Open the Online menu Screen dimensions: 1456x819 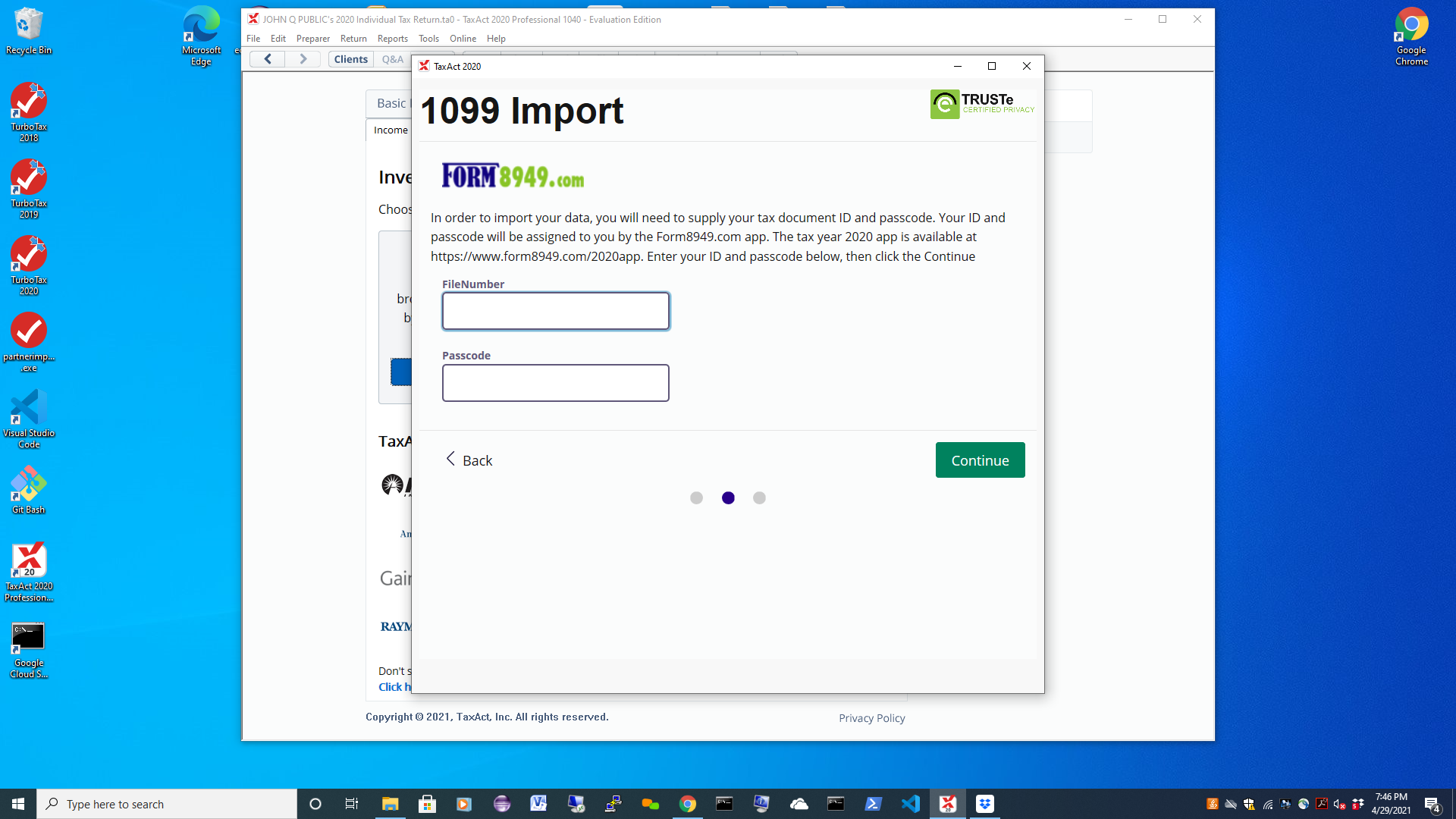[x=463, y=39]
